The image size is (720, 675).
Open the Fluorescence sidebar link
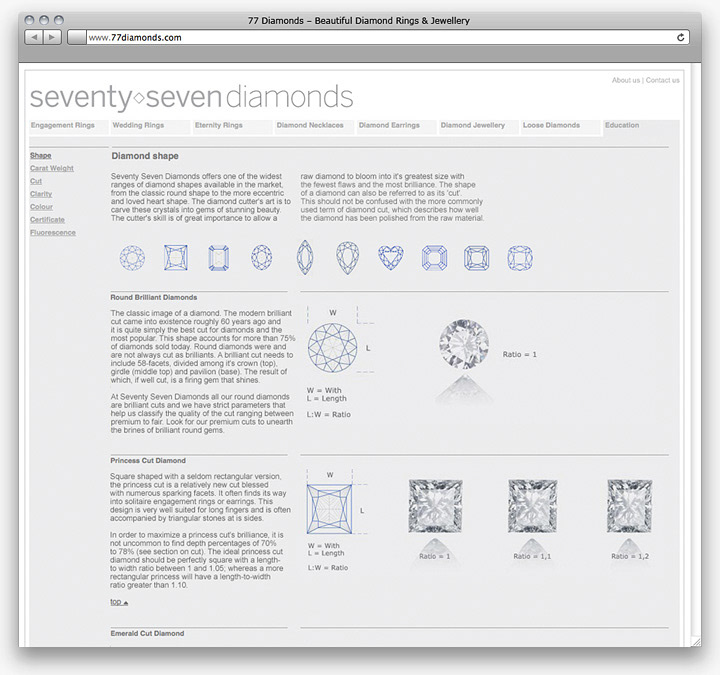53,233
